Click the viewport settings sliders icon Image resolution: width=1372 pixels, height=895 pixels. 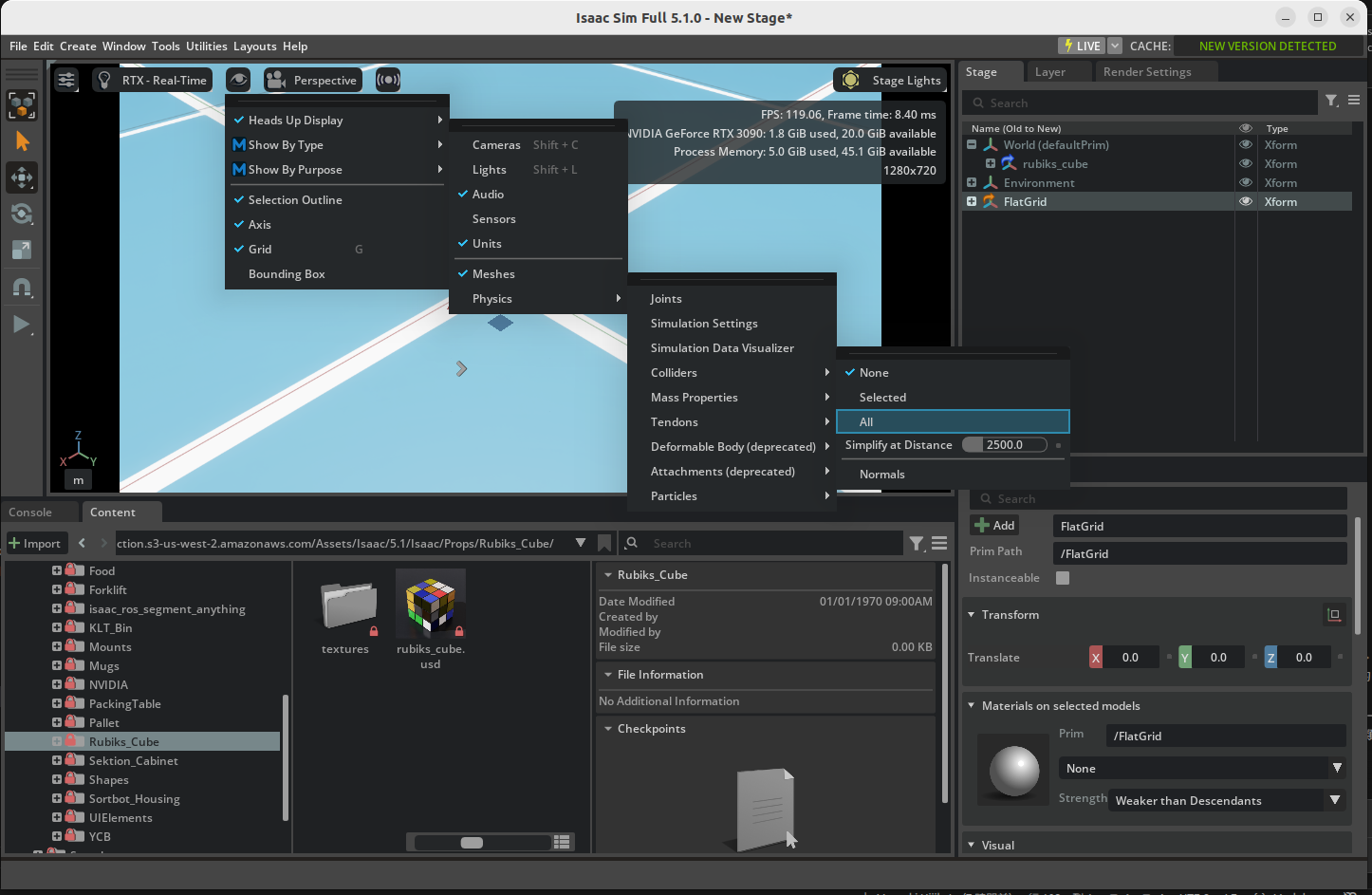(x=65, y=80)
